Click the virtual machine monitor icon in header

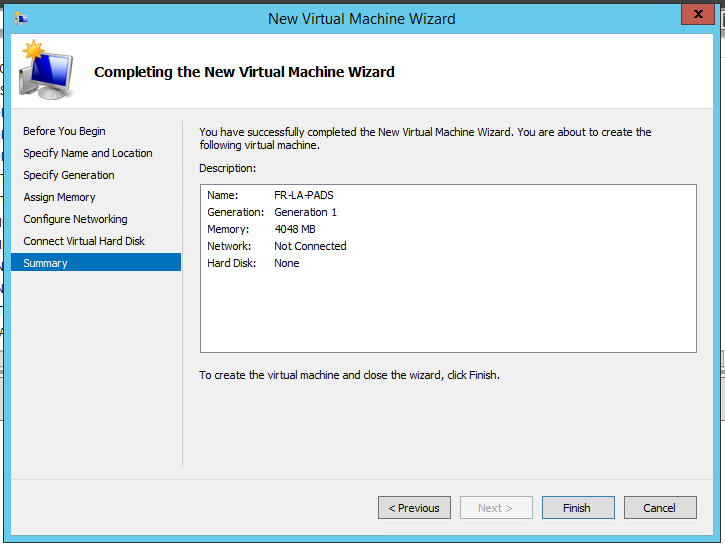pyautogui.click(x=46, y=72)
